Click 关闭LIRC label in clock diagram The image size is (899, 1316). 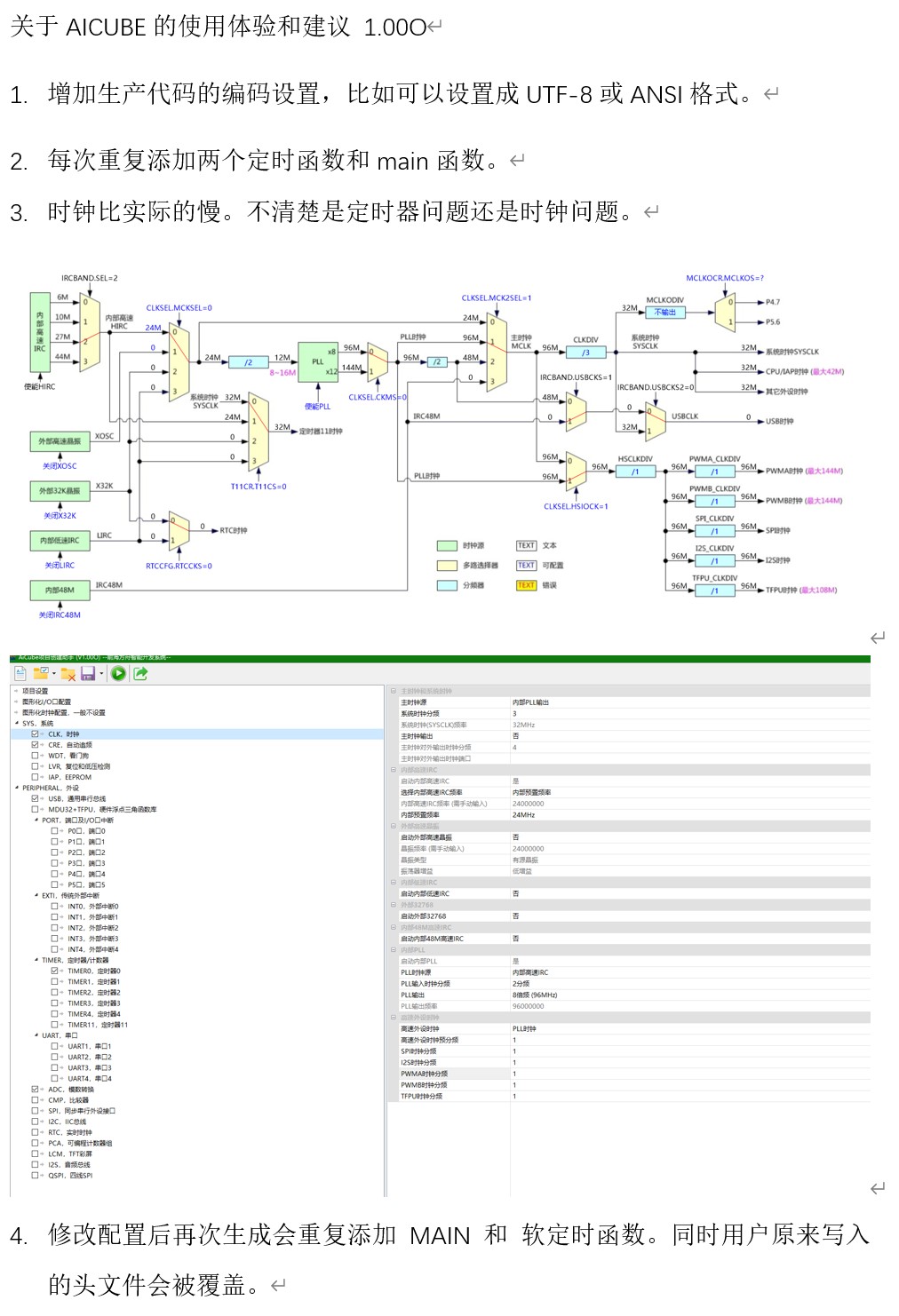click(60, 566)
